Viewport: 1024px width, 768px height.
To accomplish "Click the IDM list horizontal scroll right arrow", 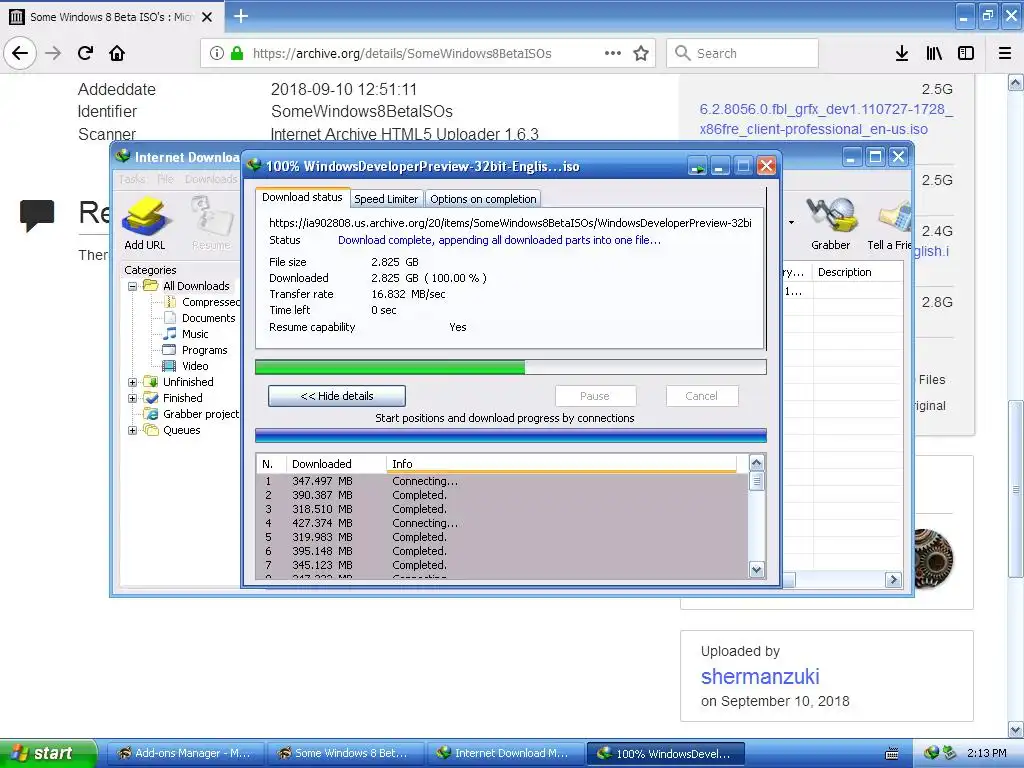I will (x=893, y=579).
